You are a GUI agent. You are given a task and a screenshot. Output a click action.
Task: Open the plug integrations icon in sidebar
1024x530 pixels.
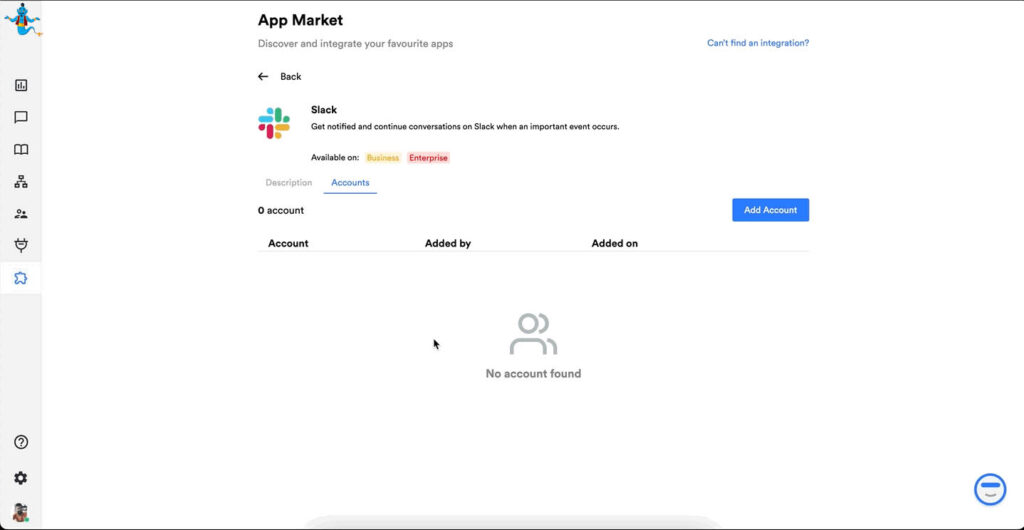(x=21, y=246)
